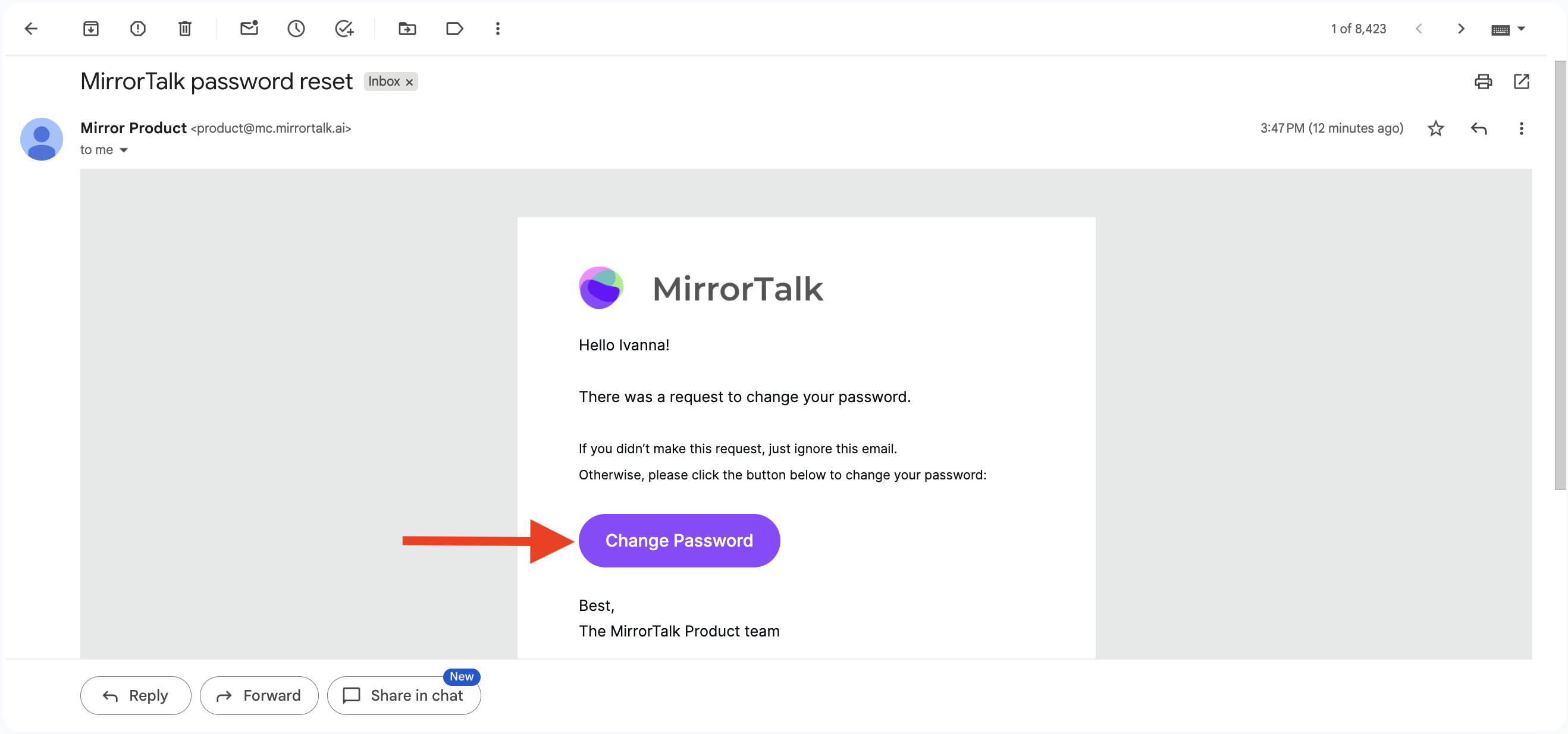
Task: Expand recipient details next to 'to me'
Action: click(x=124, y=150)
